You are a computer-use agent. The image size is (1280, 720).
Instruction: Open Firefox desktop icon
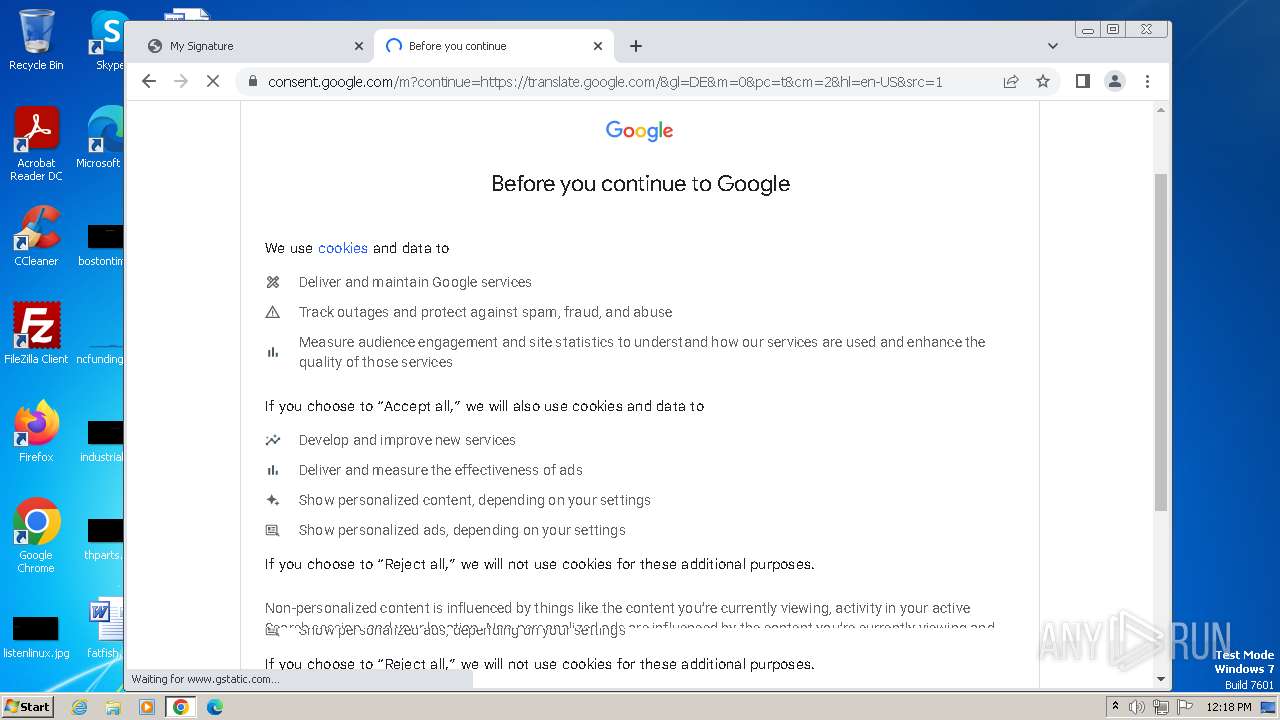36,432
